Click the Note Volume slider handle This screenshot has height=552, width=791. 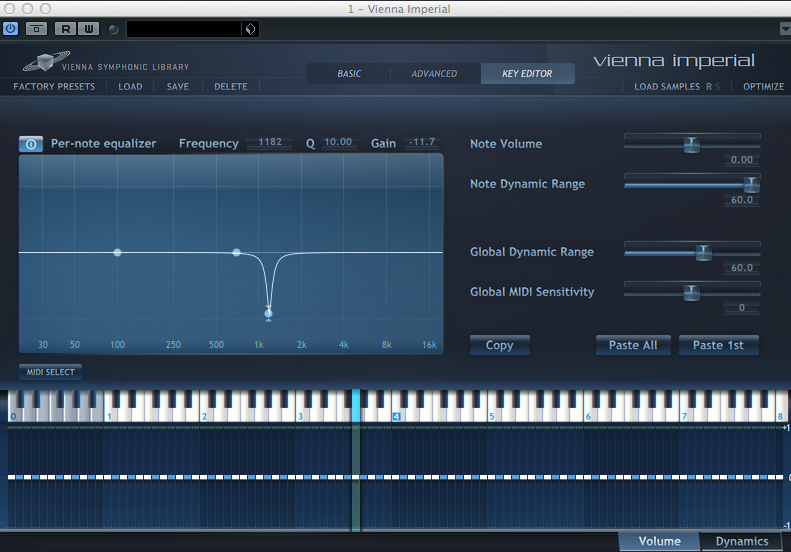click(692, 144)
